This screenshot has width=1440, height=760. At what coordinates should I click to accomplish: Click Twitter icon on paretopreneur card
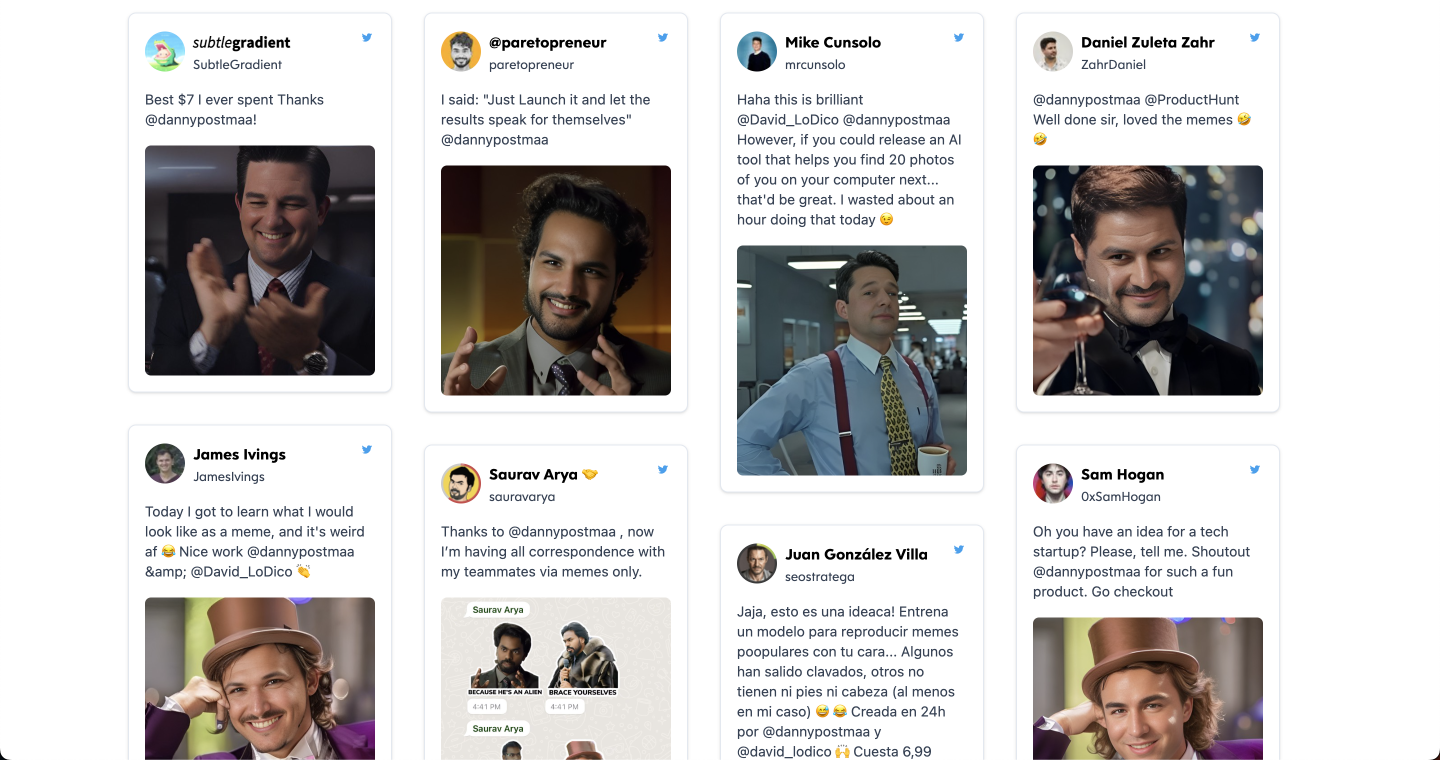[x=663, y=38]
